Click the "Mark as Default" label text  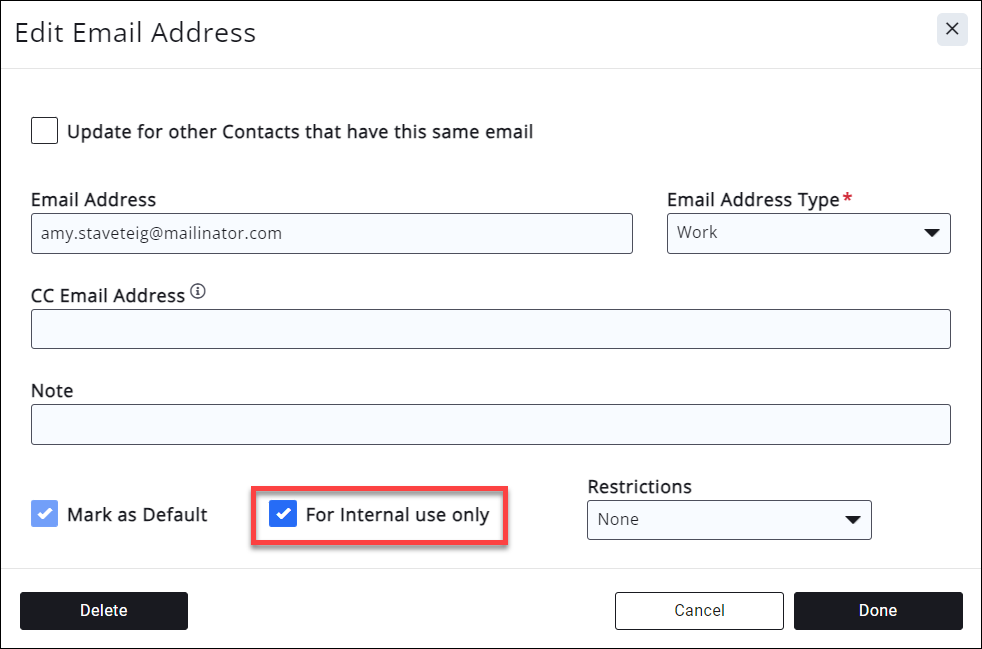click(x=137, y=515)
